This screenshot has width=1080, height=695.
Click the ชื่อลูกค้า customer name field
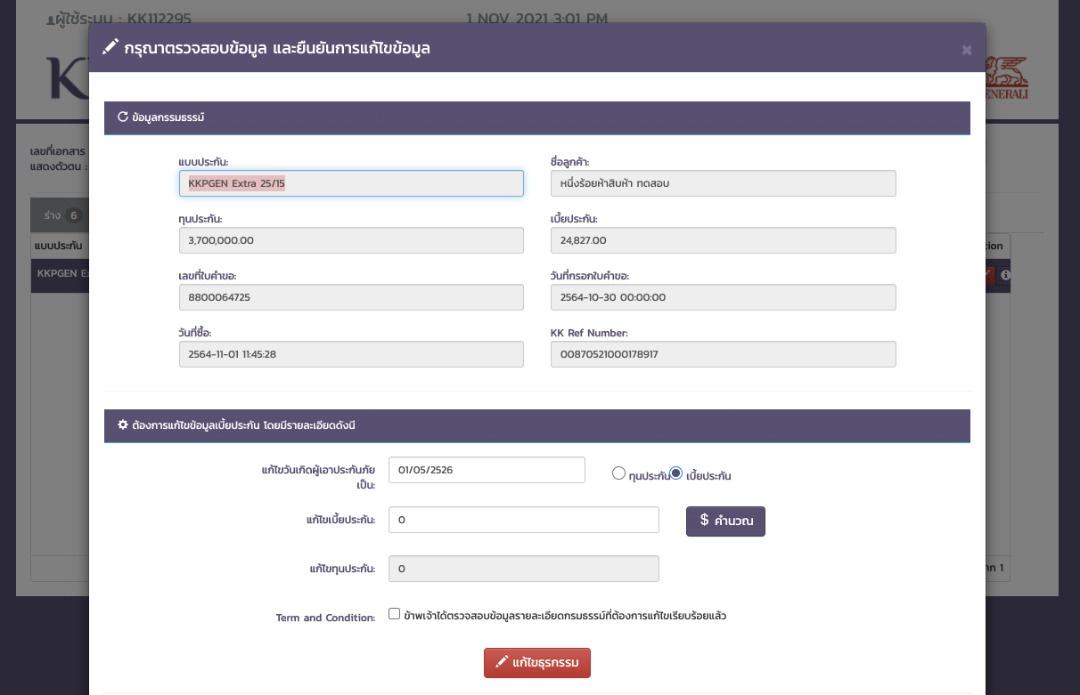[722, 184]
